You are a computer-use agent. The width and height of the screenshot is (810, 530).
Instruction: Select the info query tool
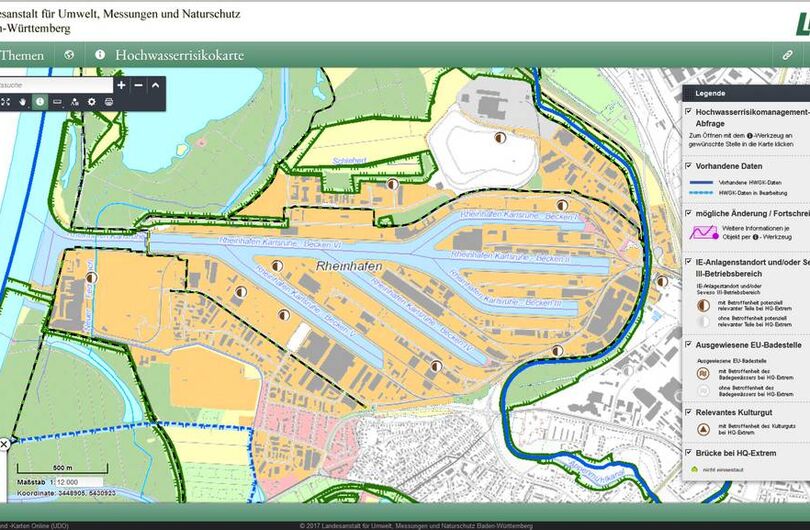coord(40,102)
